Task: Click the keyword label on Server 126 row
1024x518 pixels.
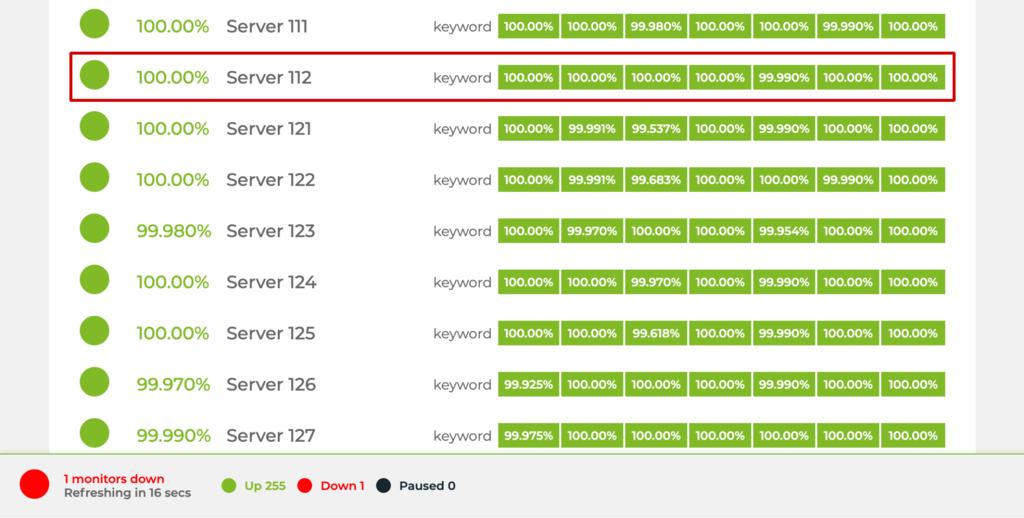Action: (462, 385)
